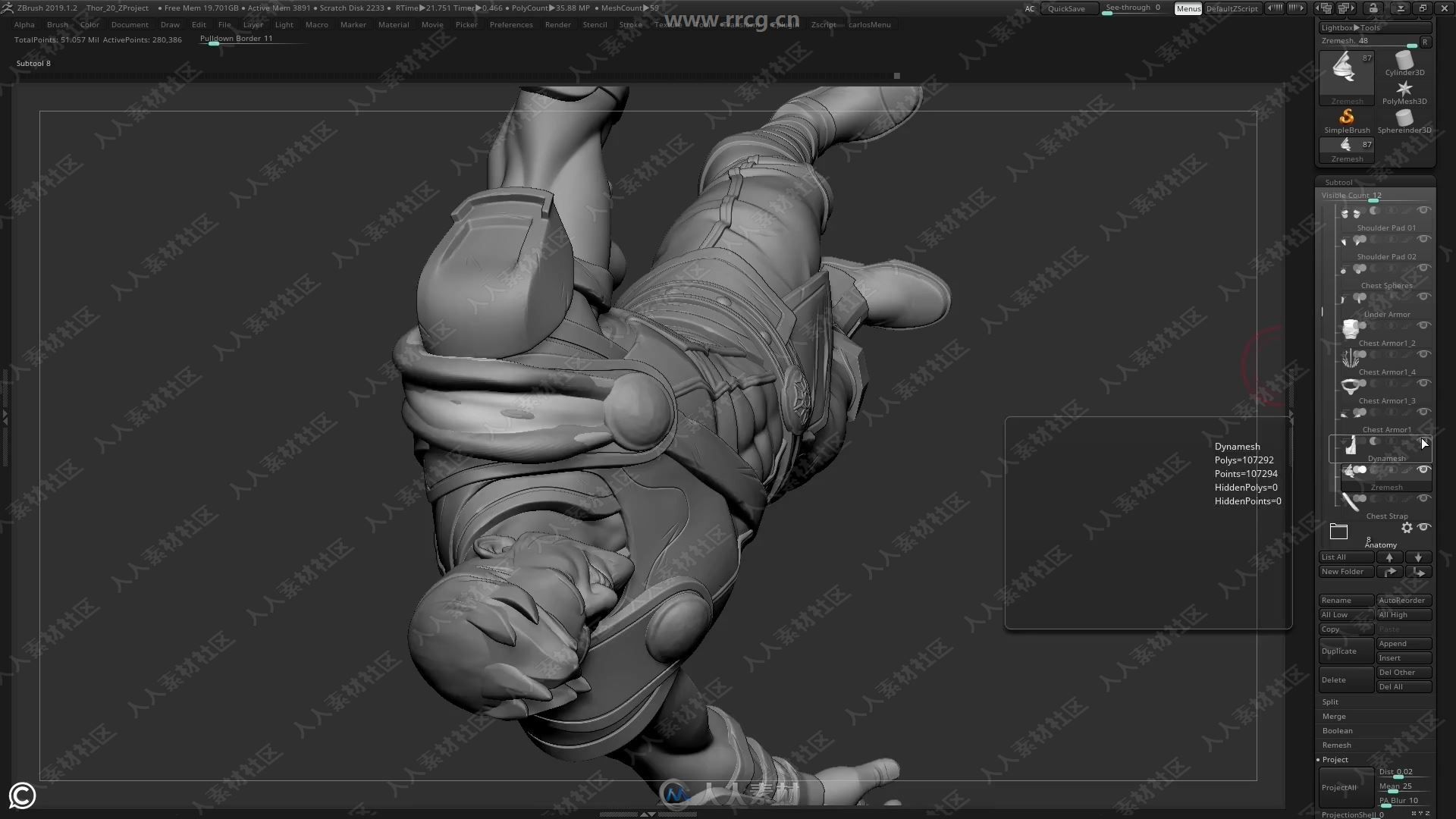Open the Document menu

[x=130, y=25]
